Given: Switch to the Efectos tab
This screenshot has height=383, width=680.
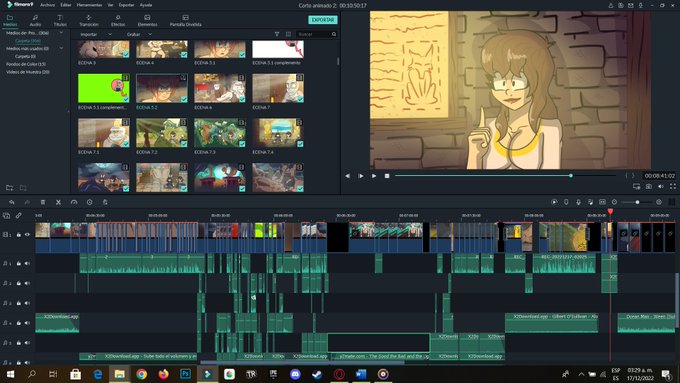Looking at the screenshot, I should point(118,20).
